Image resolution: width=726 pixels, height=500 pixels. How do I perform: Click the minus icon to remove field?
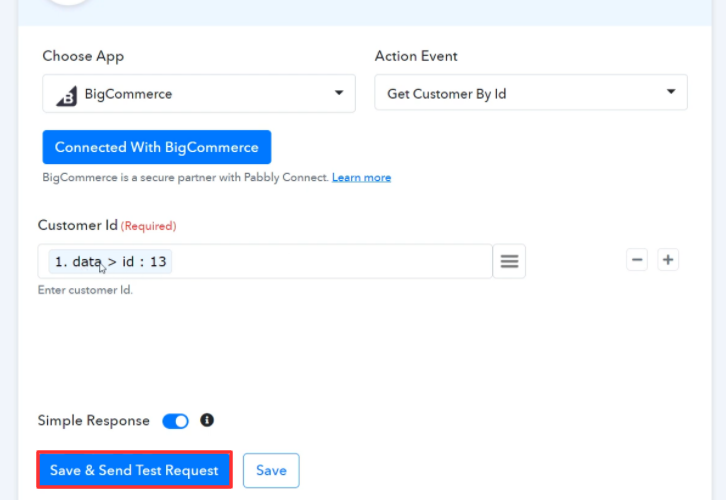pyautogui.click(x=637, y=260)
